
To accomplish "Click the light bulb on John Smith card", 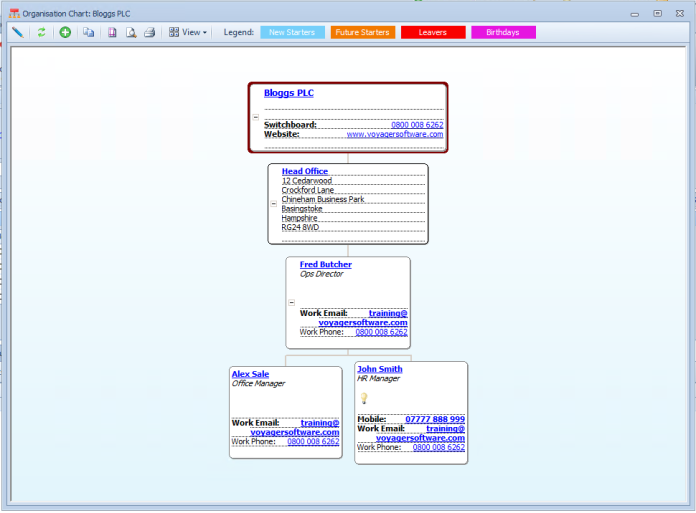I will click(x=364, y=398).
